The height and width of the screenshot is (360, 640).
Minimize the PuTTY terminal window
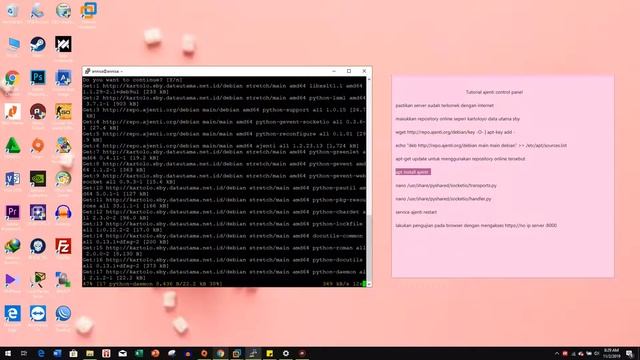tap(334, 71)
